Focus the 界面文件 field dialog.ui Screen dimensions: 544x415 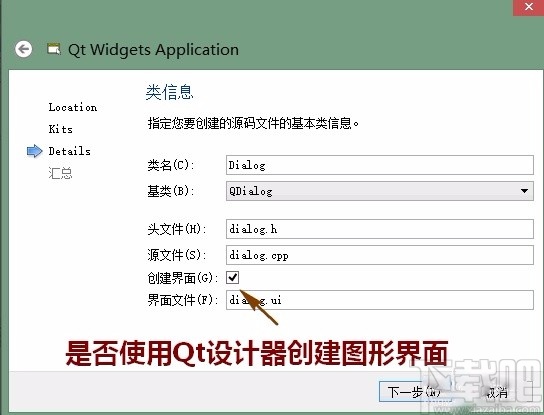380,300
